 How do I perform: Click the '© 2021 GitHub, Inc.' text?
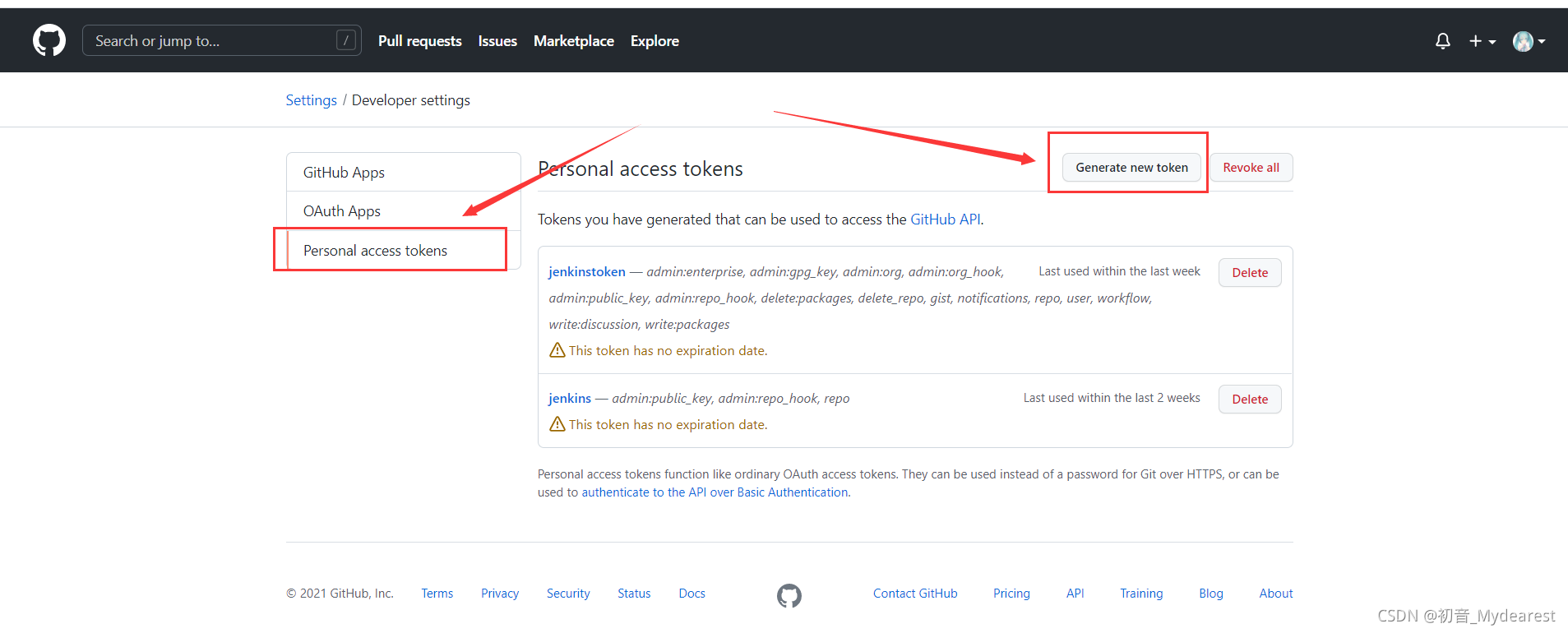pos(340,594)
